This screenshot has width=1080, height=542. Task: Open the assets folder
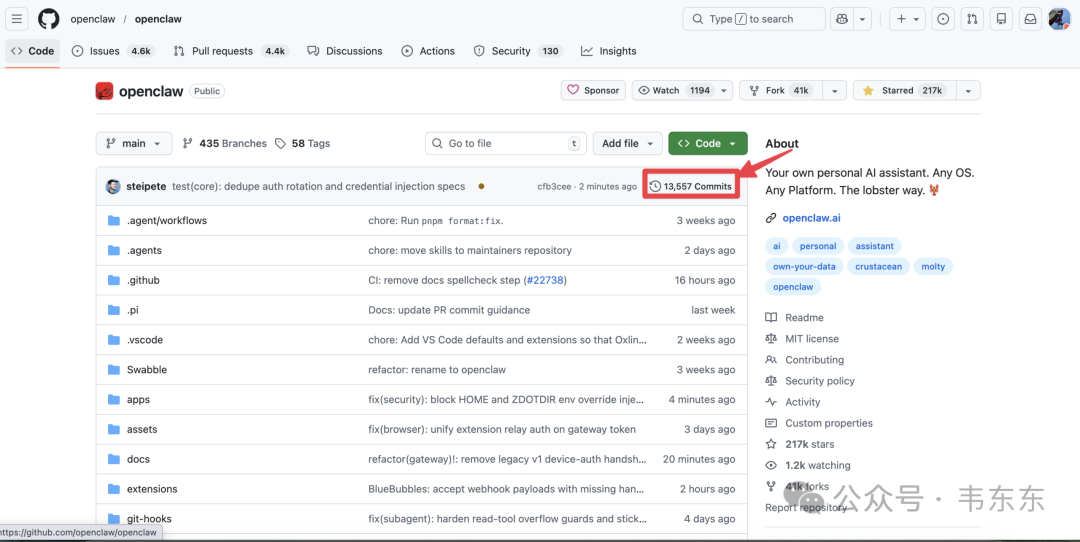pyautogui.click(x=142, y=429)
